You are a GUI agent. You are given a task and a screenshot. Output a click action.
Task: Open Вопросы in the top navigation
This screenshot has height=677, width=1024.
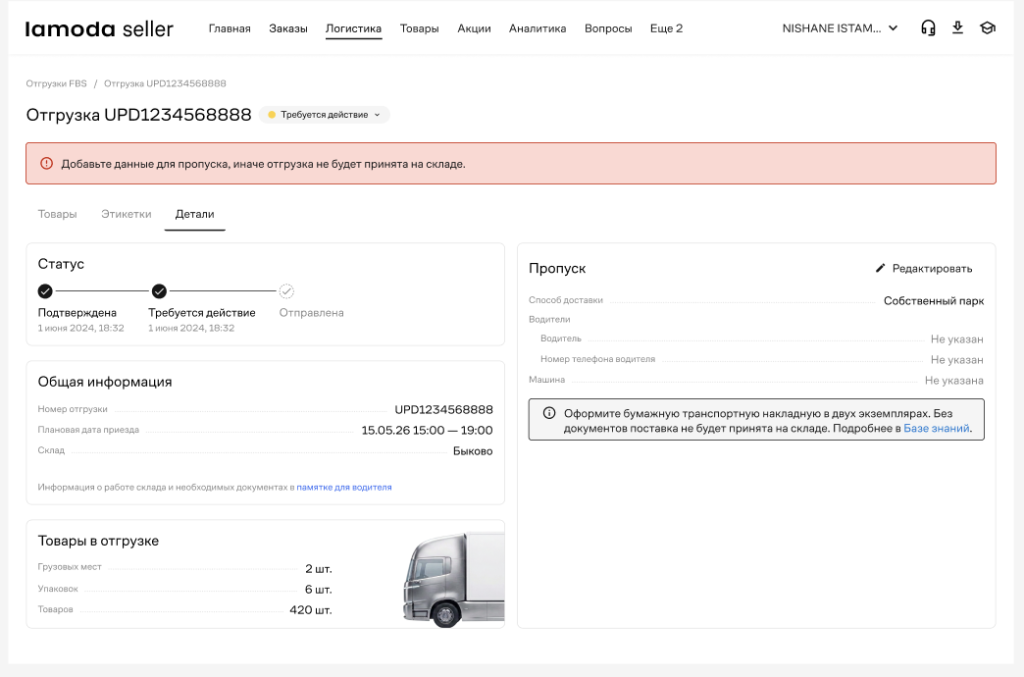click(x=608, y=29)
